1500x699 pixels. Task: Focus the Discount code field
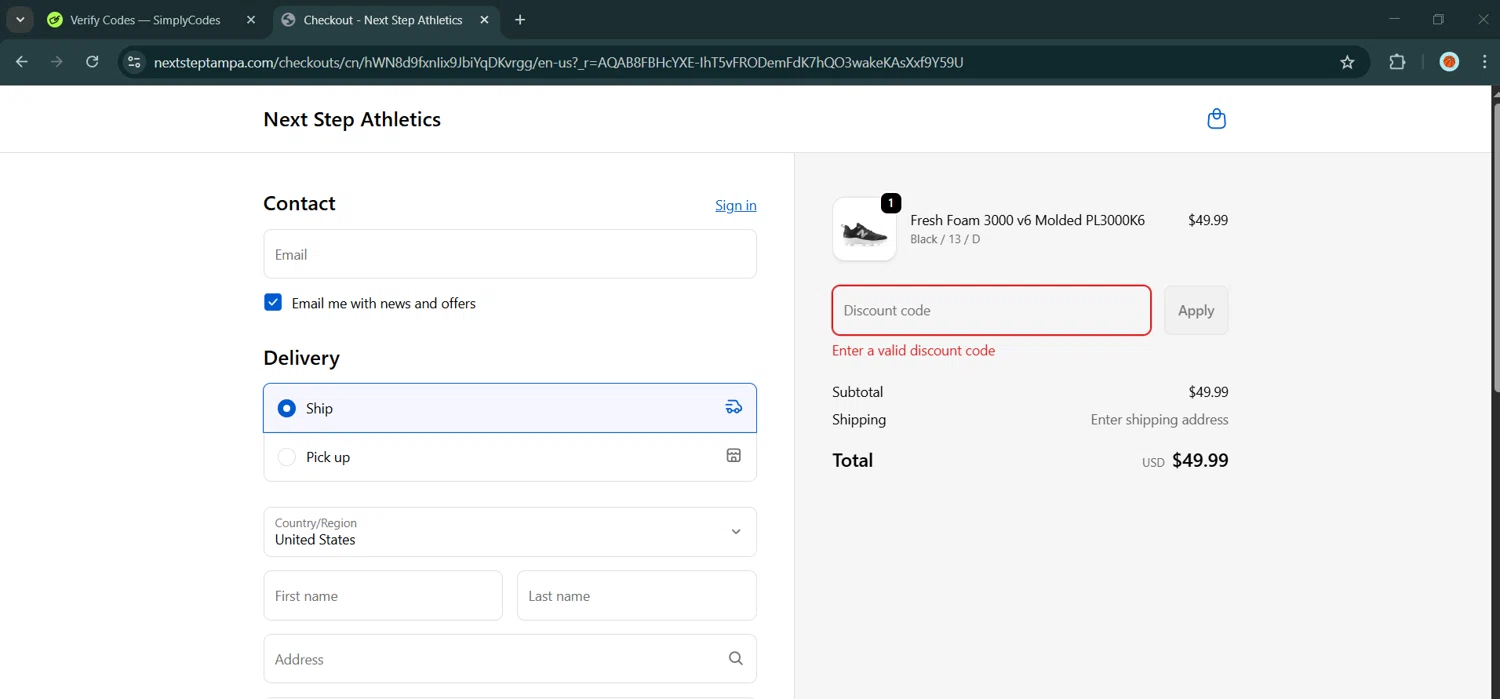coord(991,310)
